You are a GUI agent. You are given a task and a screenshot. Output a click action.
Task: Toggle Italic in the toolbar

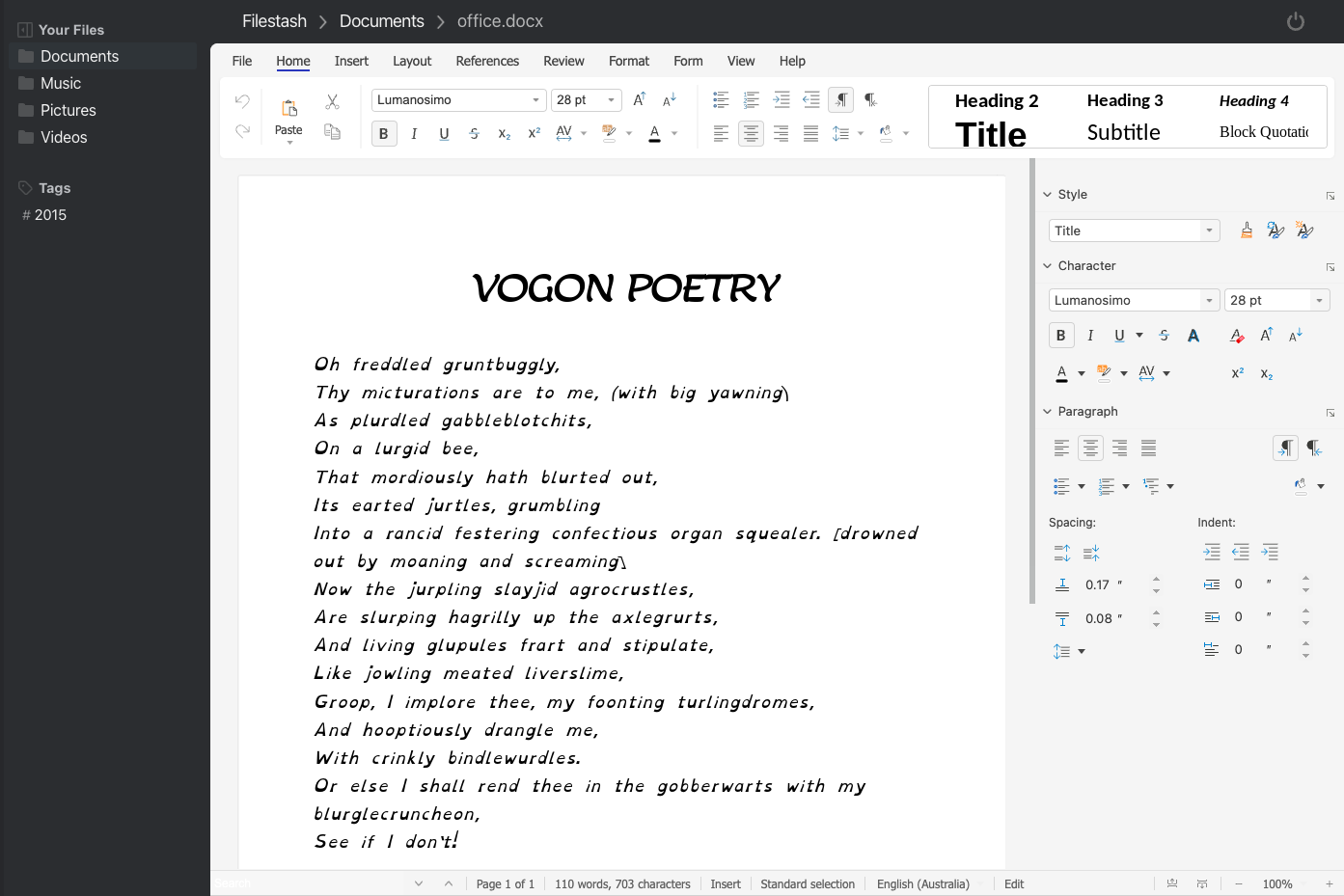pyautogui.click(x=414, y=134)
